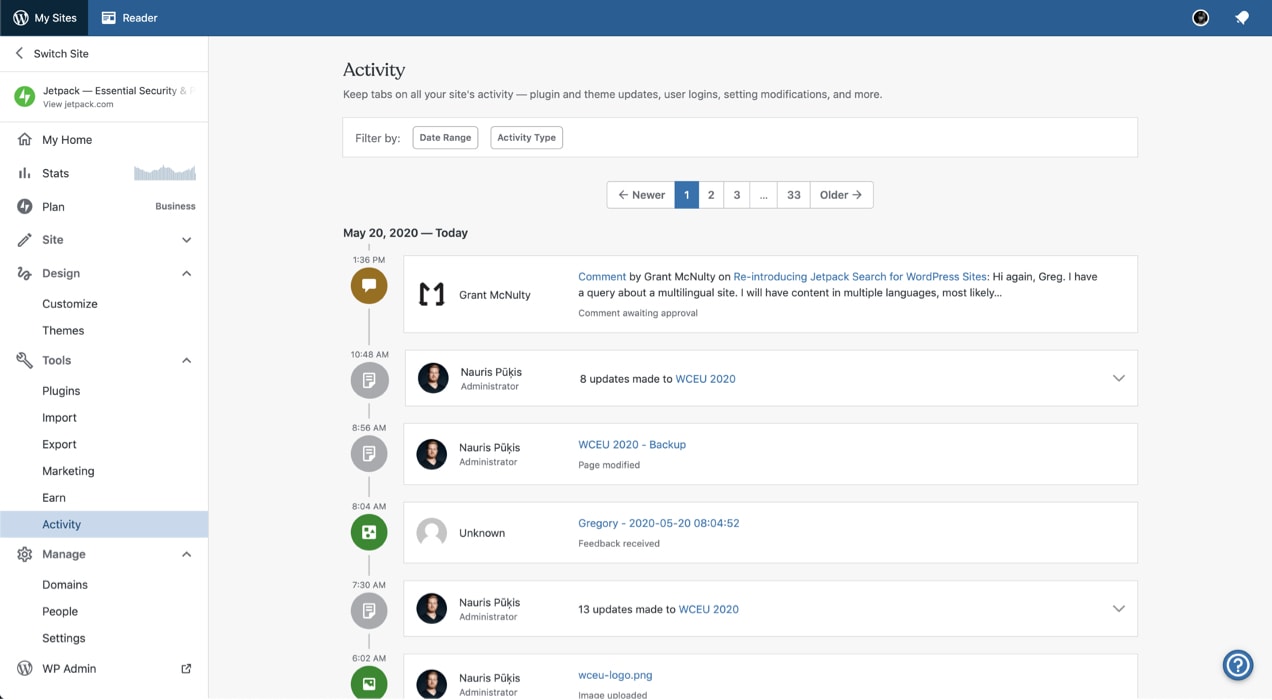Open the Activity Type filter
The image size is (1272, 700).
526,138
